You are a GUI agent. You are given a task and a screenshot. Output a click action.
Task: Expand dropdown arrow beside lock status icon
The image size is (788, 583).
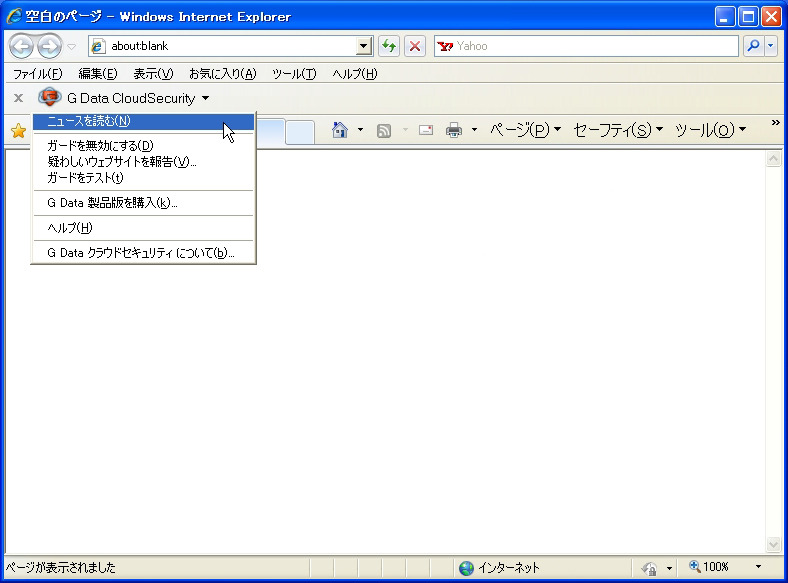click(x=669, y=568)
